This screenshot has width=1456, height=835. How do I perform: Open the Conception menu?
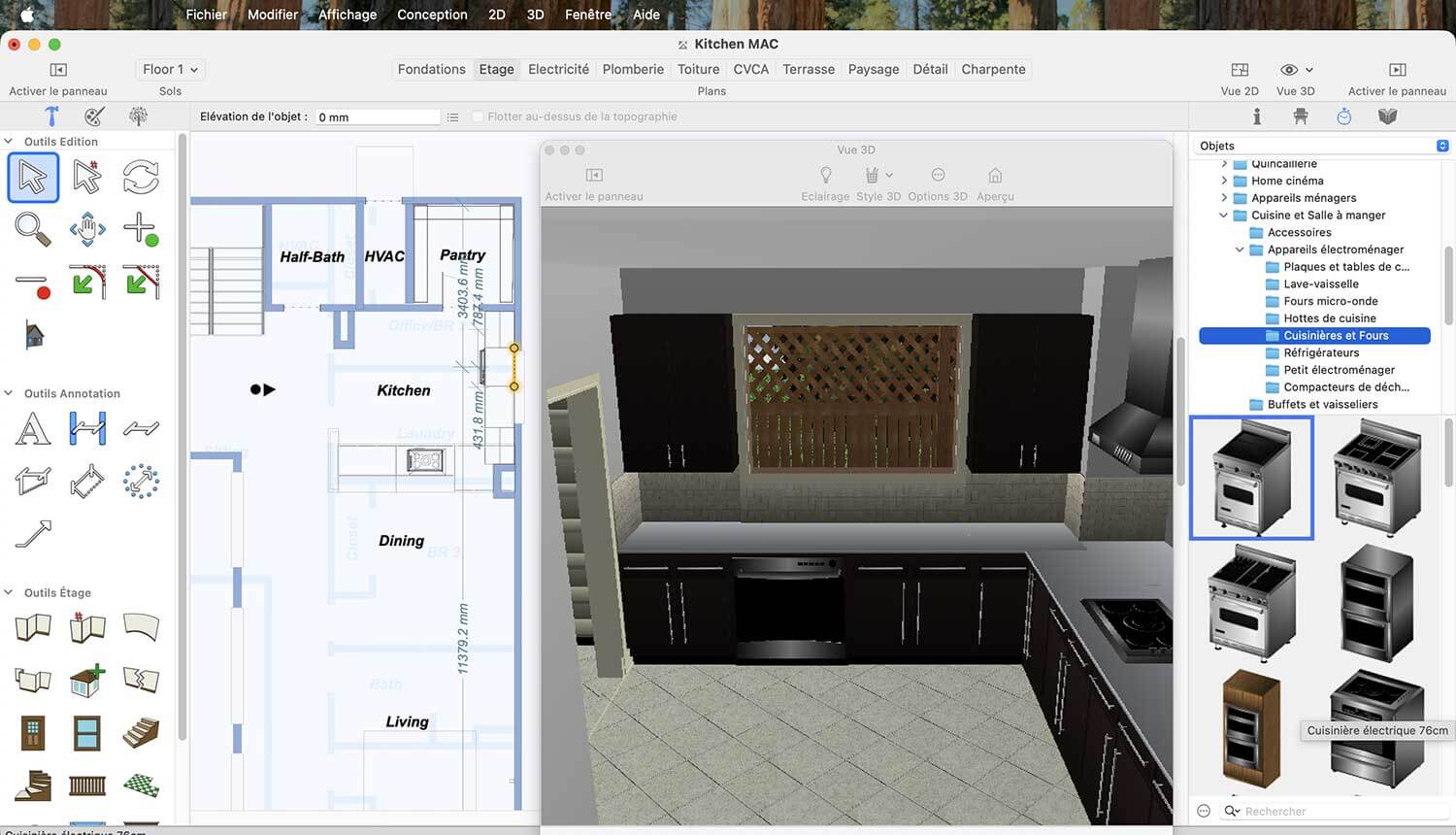tap(432, 15)
